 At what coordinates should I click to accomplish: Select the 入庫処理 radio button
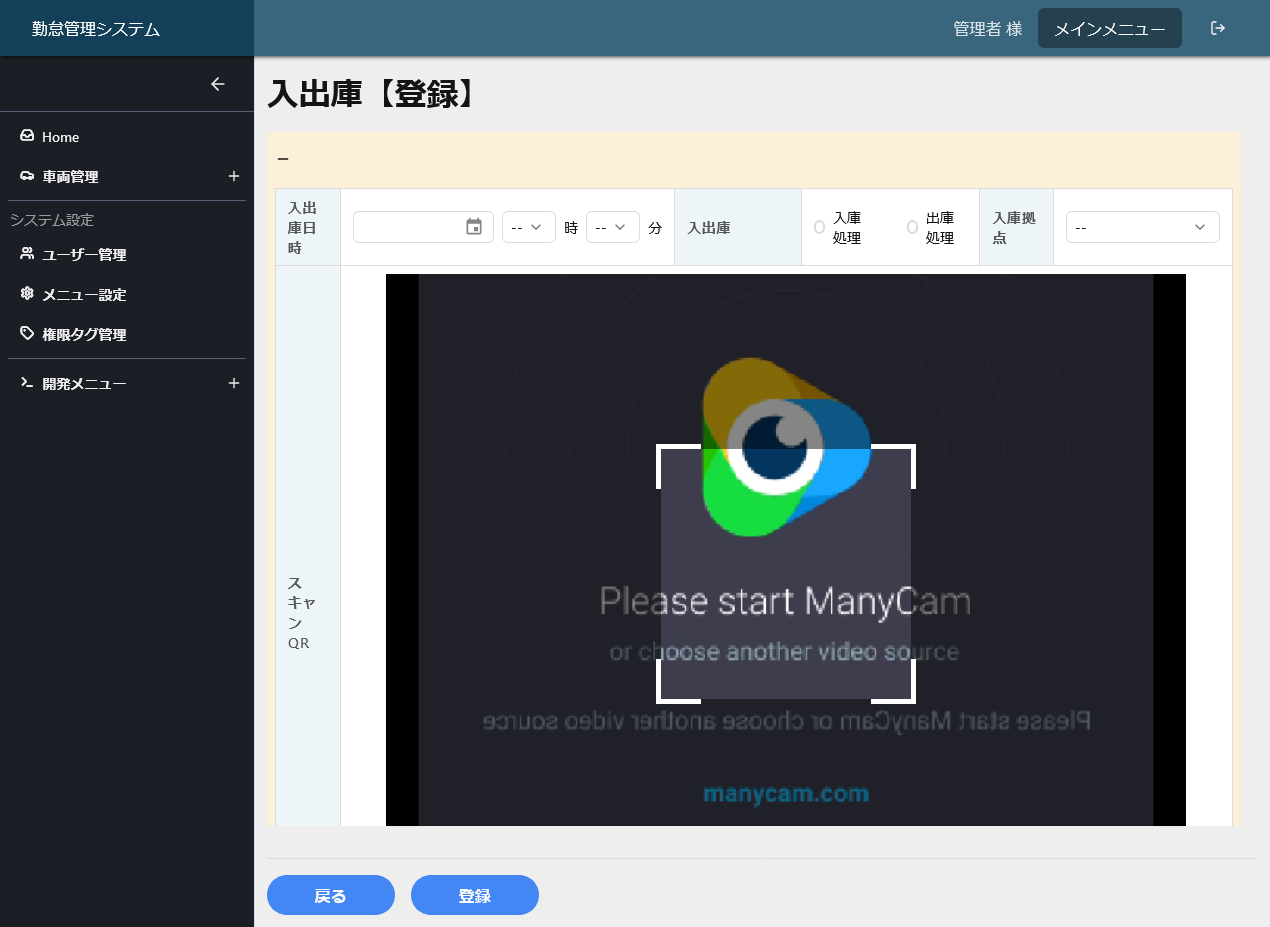pyautogui.click(x=819, y=227)
